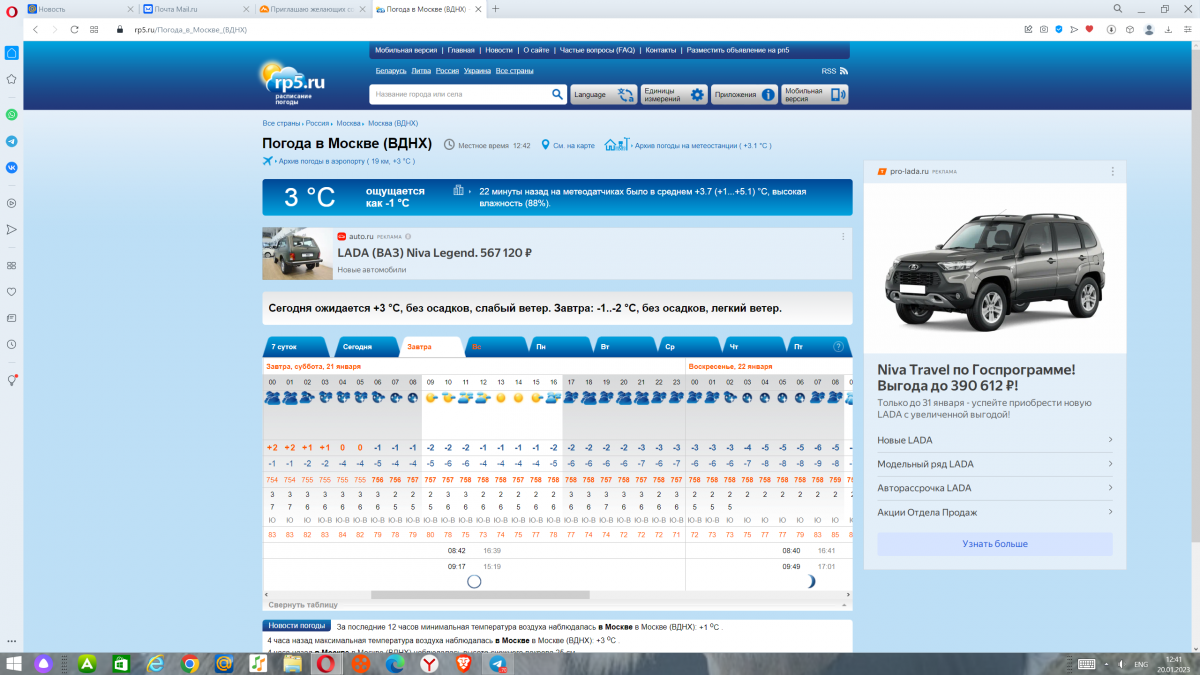Open Opera ad blocker shield icon
This screenshot has width=1200, height=675.
[1059, 29]
